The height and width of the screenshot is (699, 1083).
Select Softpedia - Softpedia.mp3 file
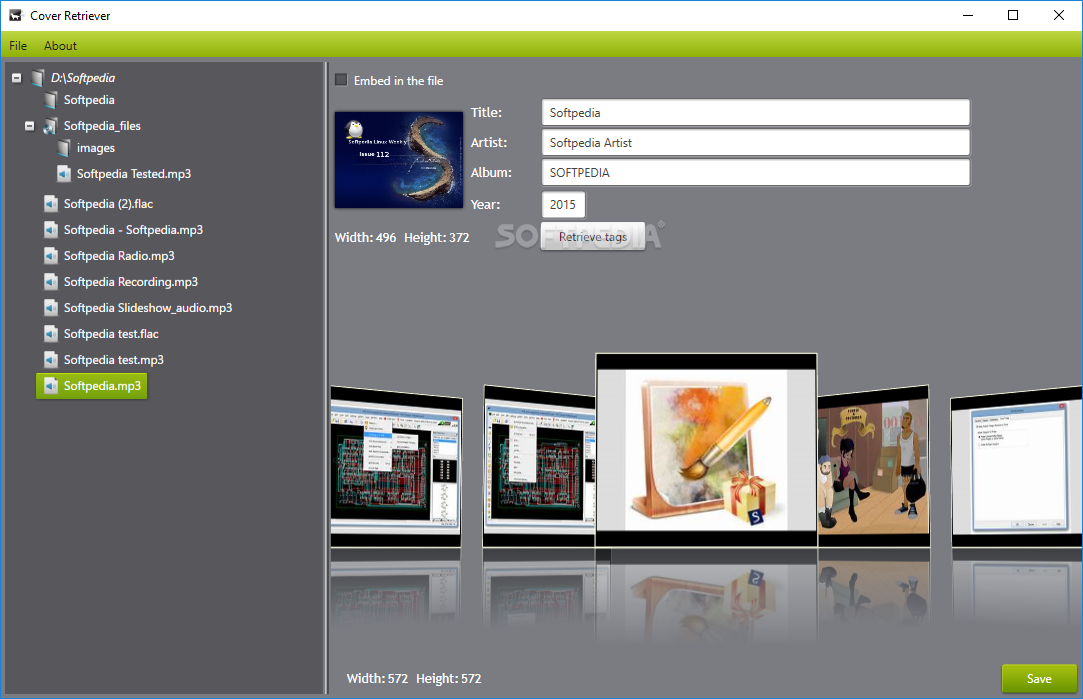click(x=133, y=230)
